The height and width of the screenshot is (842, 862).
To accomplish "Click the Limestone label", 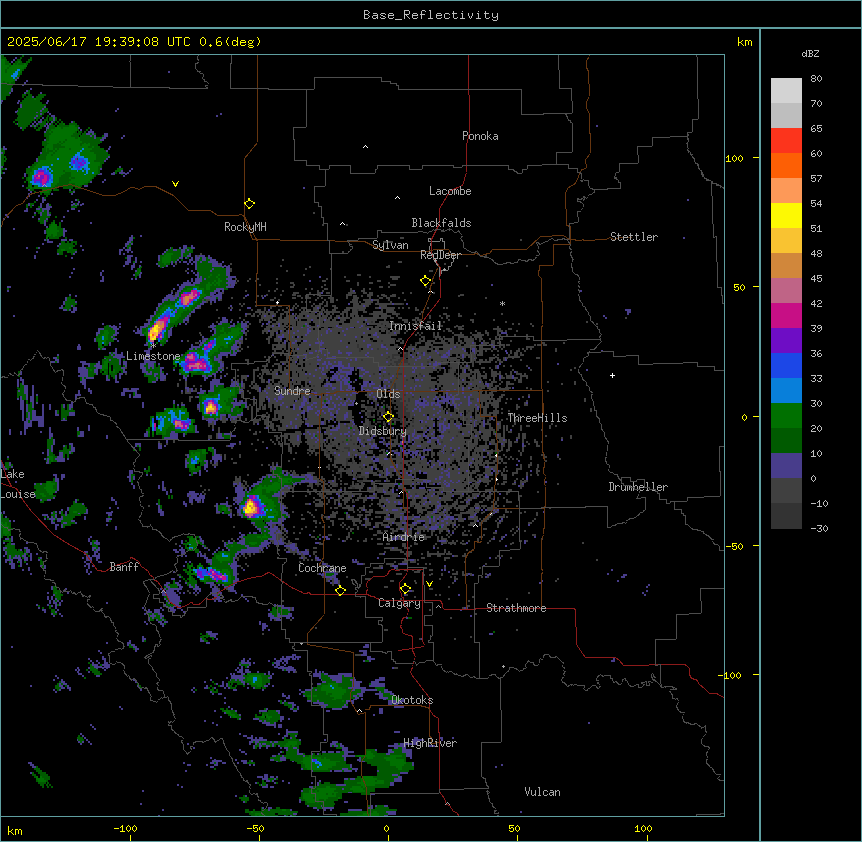I will (x=153, y=356).
